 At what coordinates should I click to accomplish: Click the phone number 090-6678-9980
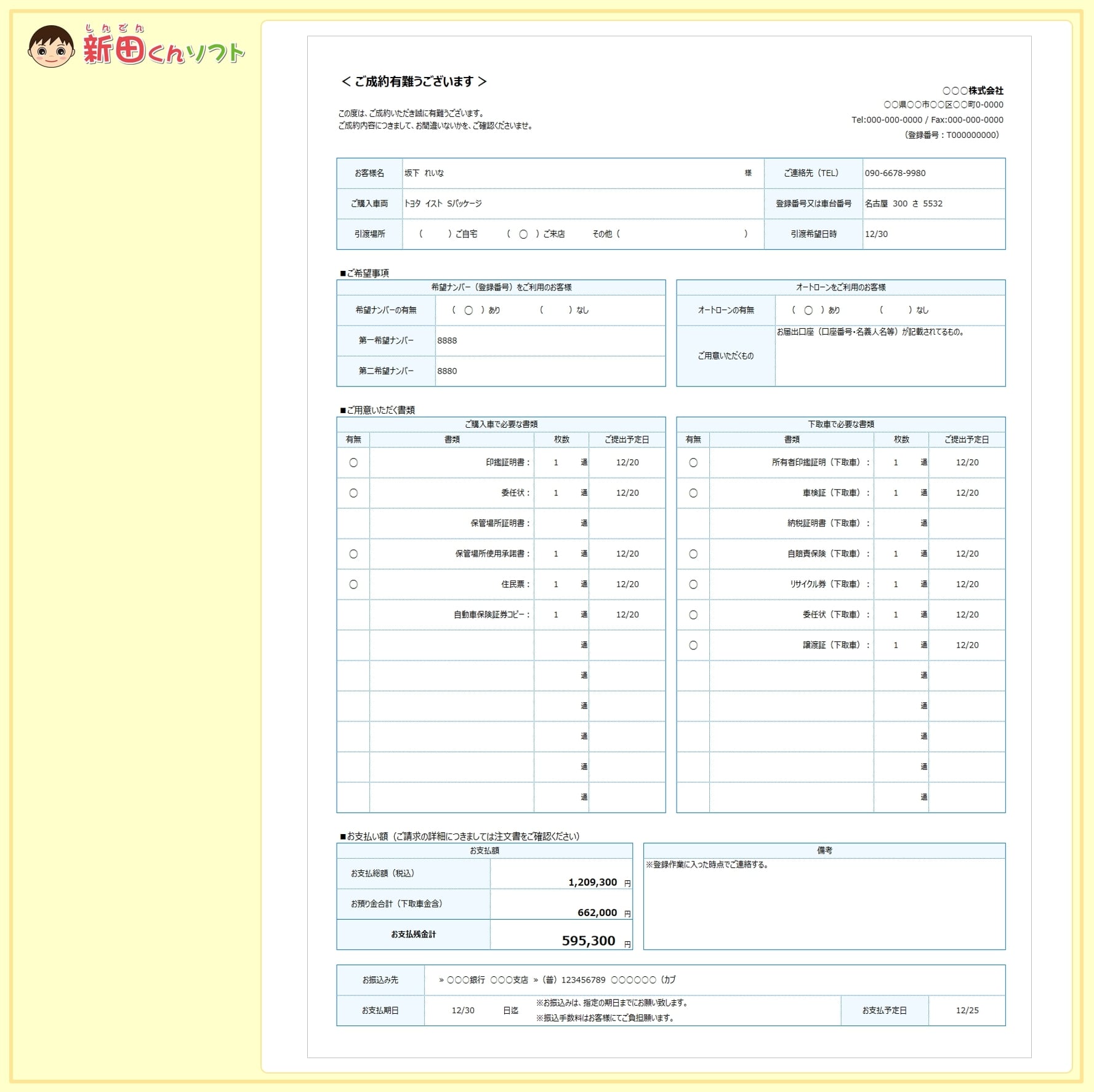click(895, 174)
